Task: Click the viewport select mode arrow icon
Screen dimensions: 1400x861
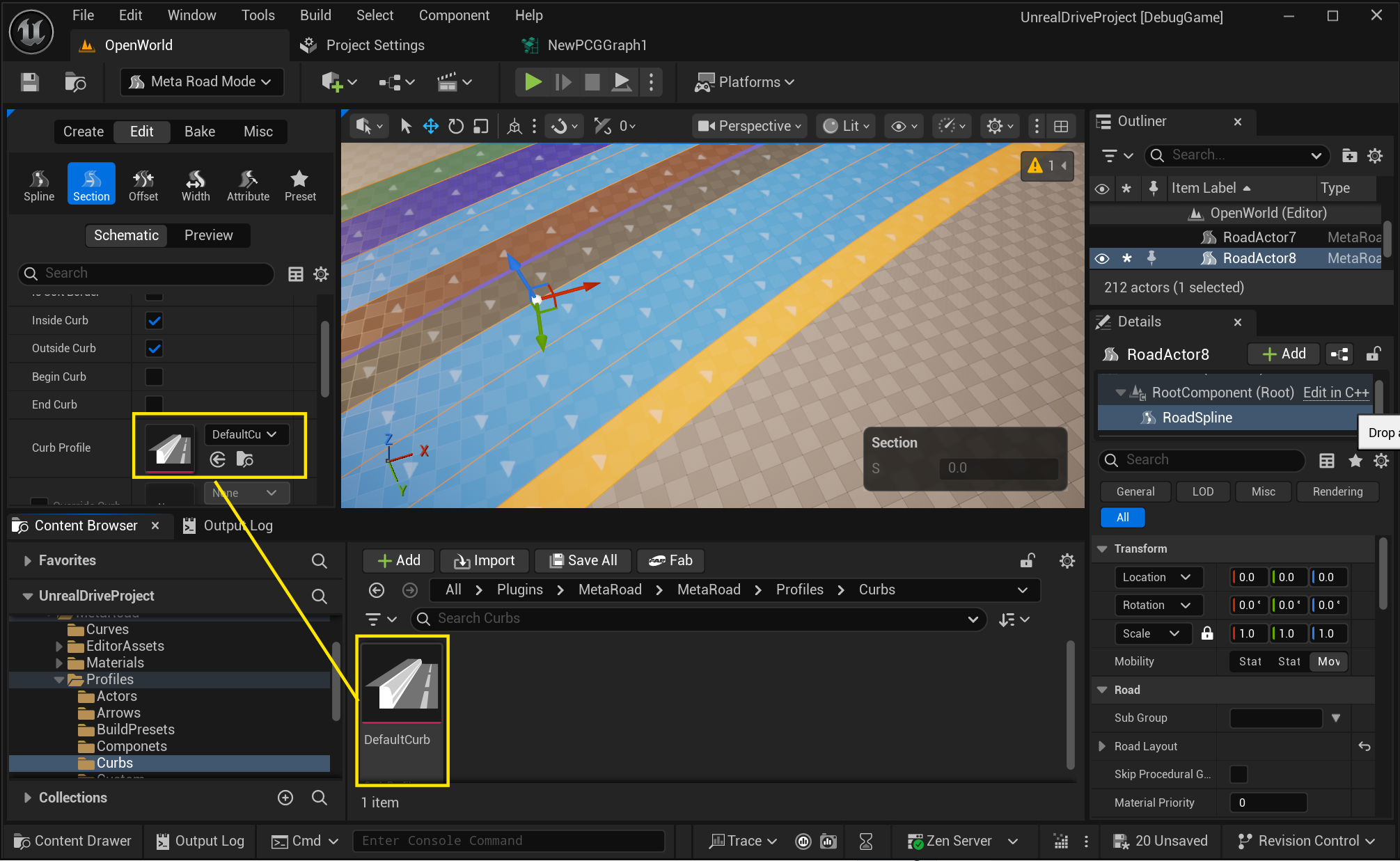Action: coord(406,126)
